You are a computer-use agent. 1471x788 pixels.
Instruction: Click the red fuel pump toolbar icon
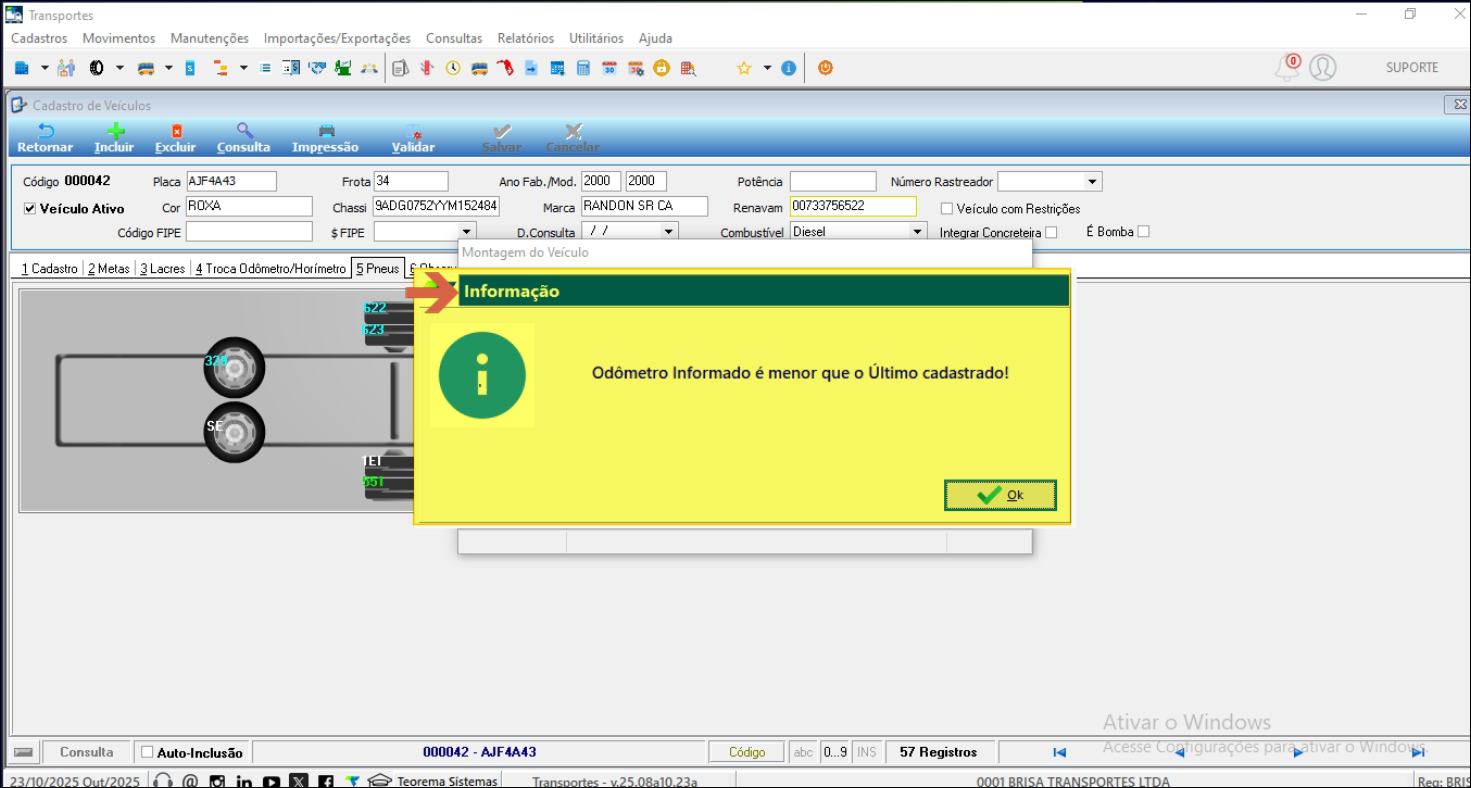pyautogui.click(x=505, y=68)
